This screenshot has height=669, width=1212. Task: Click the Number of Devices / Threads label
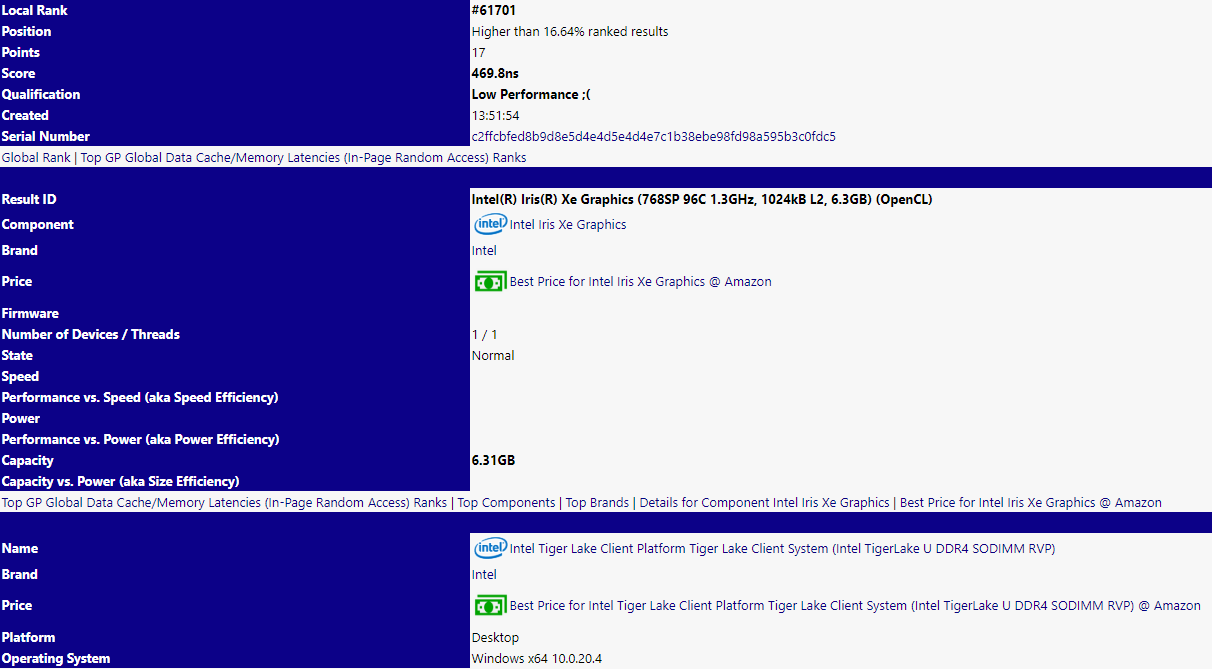[x=91, y=334]
